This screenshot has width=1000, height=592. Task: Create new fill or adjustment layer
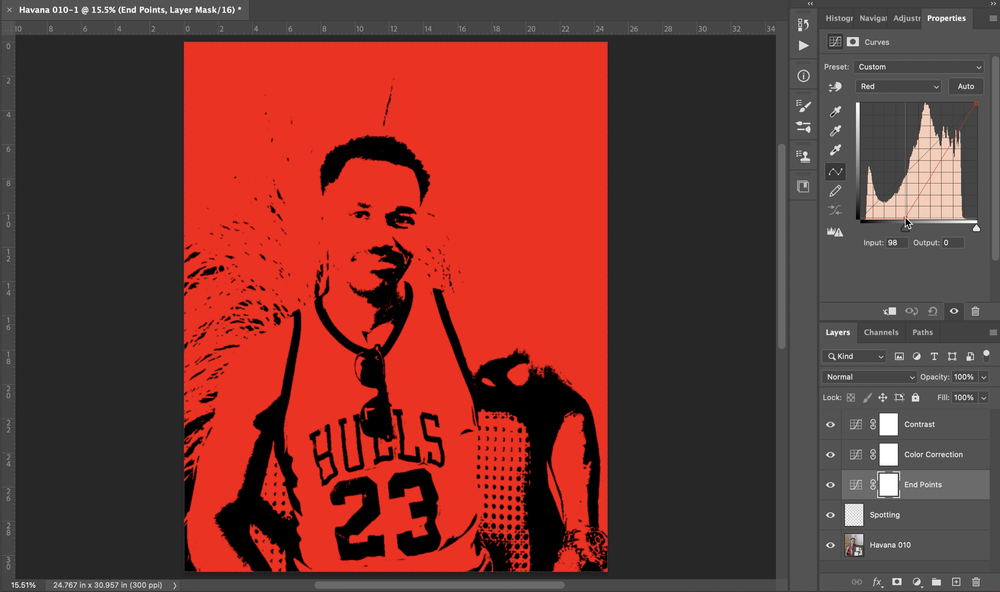(x=916, y=582)
